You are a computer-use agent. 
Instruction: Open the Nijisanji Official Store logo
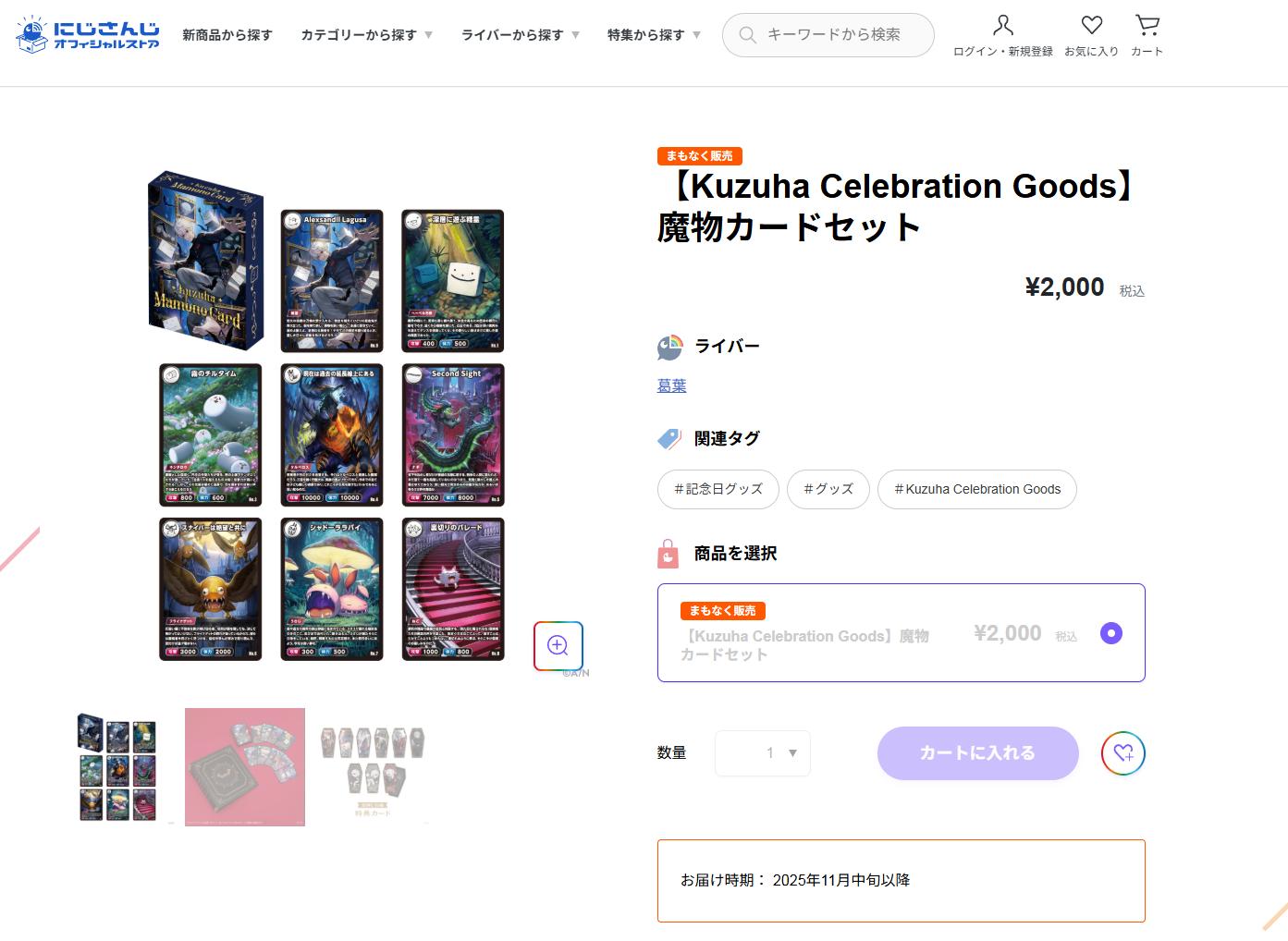coord(87,34)
